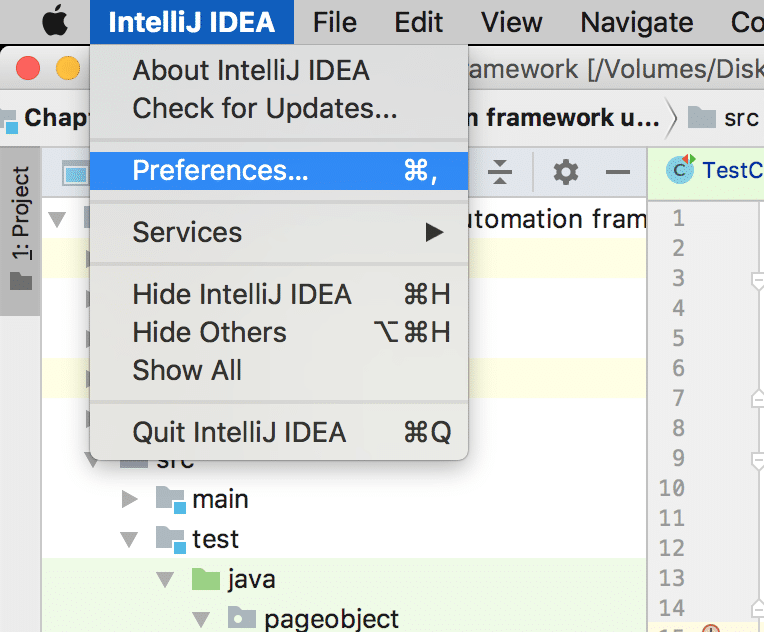Collapse the java folder arrow
Viewport: 764px width, 632px height.
(x=165, y=579)
